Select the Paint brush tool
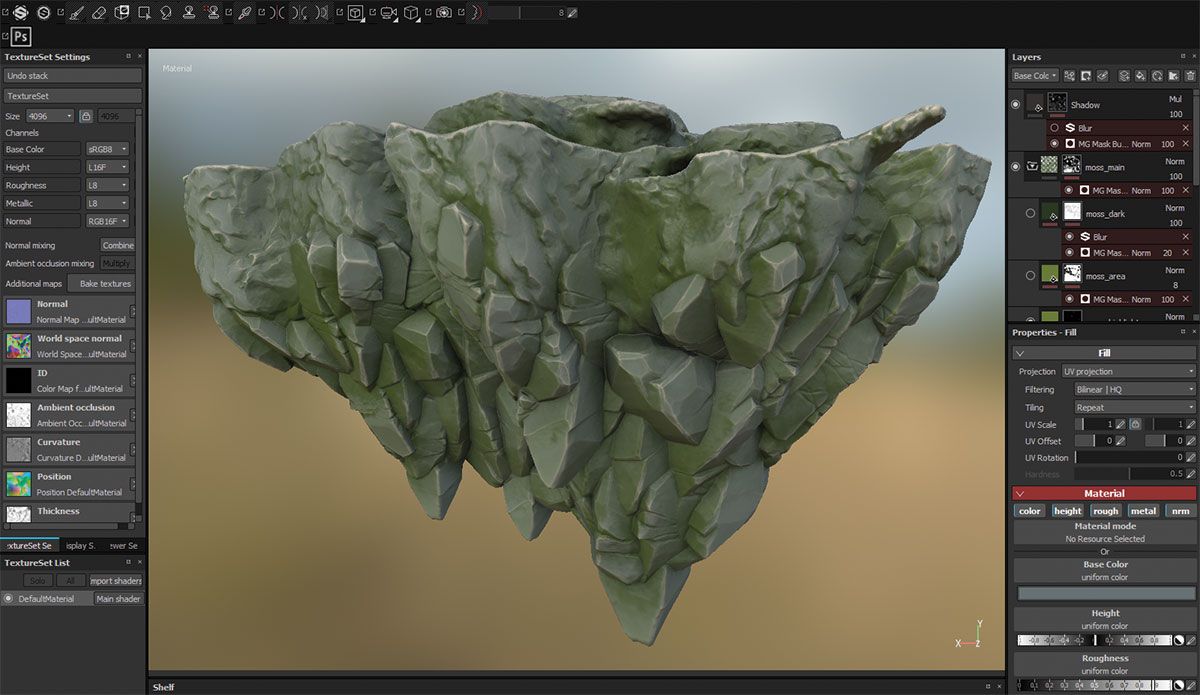The width and height of the screenshot is (1200, 695). point(77,13)
